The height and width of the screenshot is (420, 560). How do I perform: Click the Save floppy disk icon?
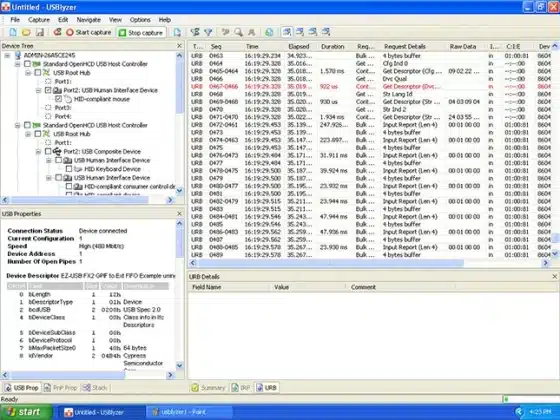(x=40, y=32)
